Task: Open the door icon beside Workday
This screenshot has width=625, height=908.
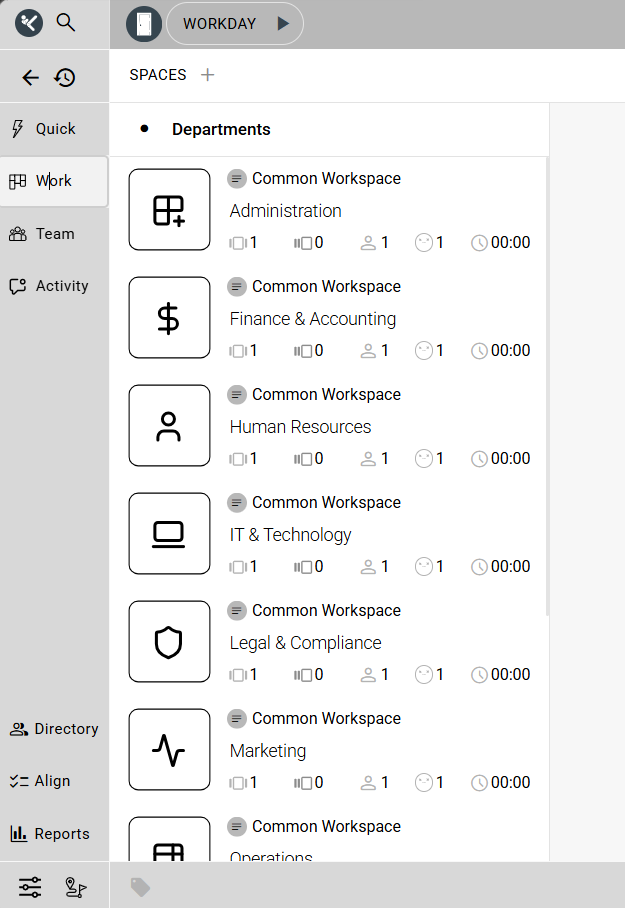Action: click(144, 24)
